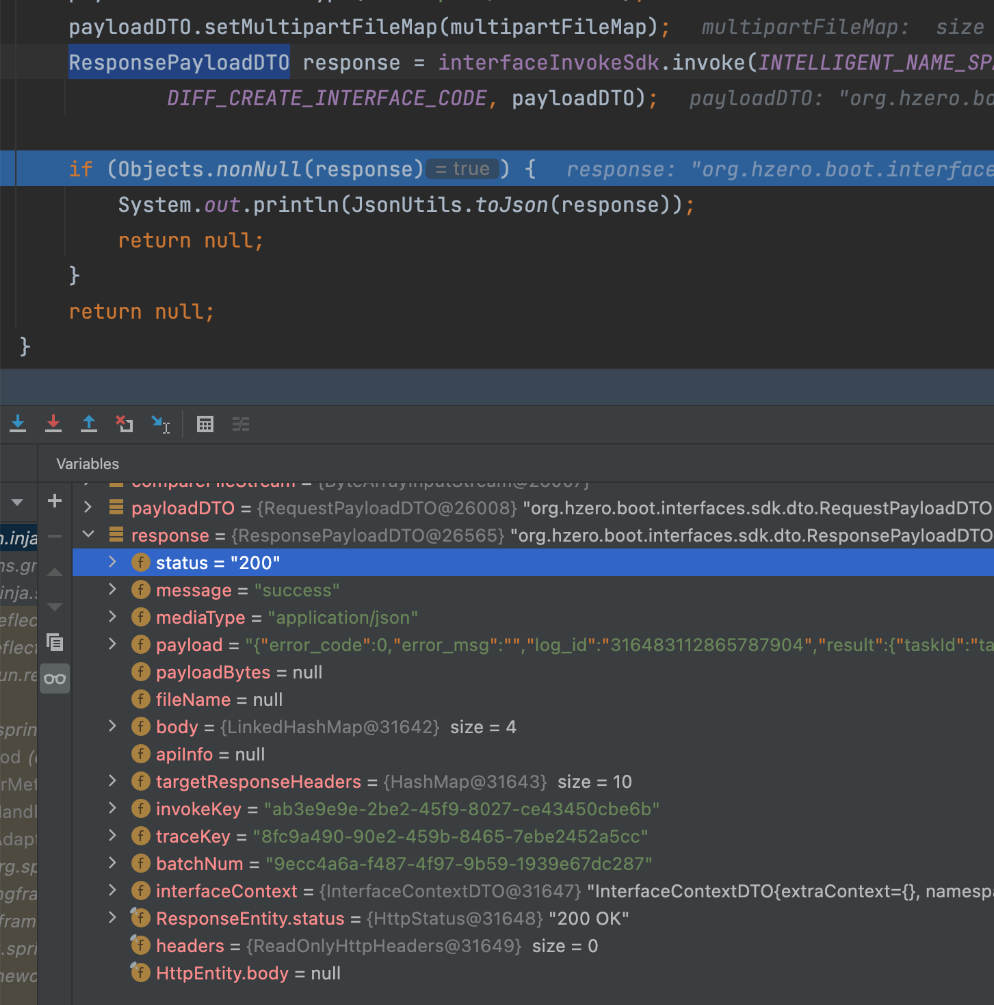
Task: Click the field icon beside targetResponseHeaders
Action: (140, 782)
